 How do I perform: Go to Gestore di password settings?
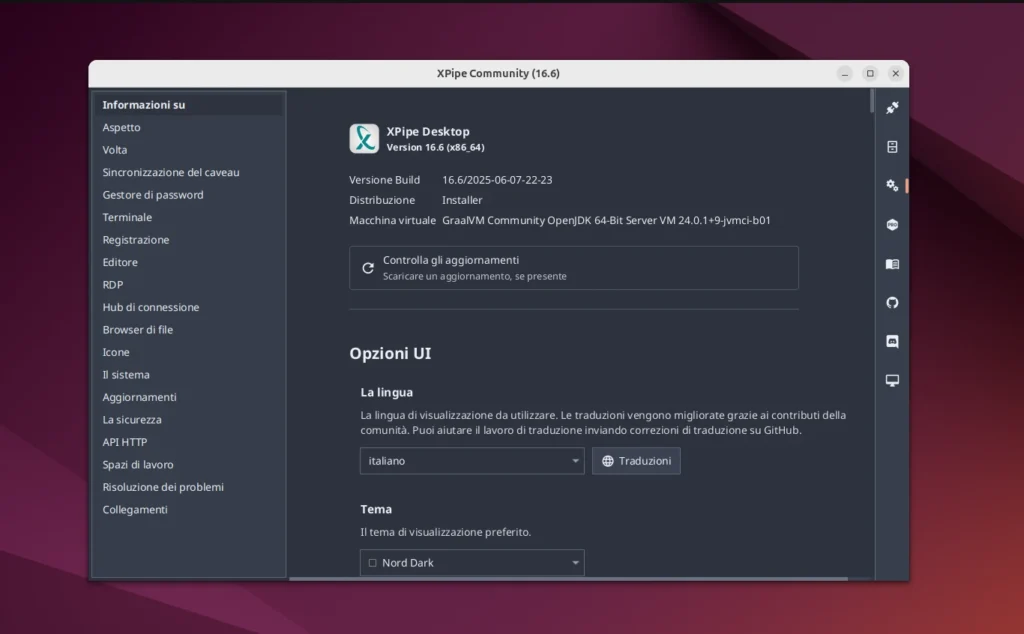[x=153, y=195]
